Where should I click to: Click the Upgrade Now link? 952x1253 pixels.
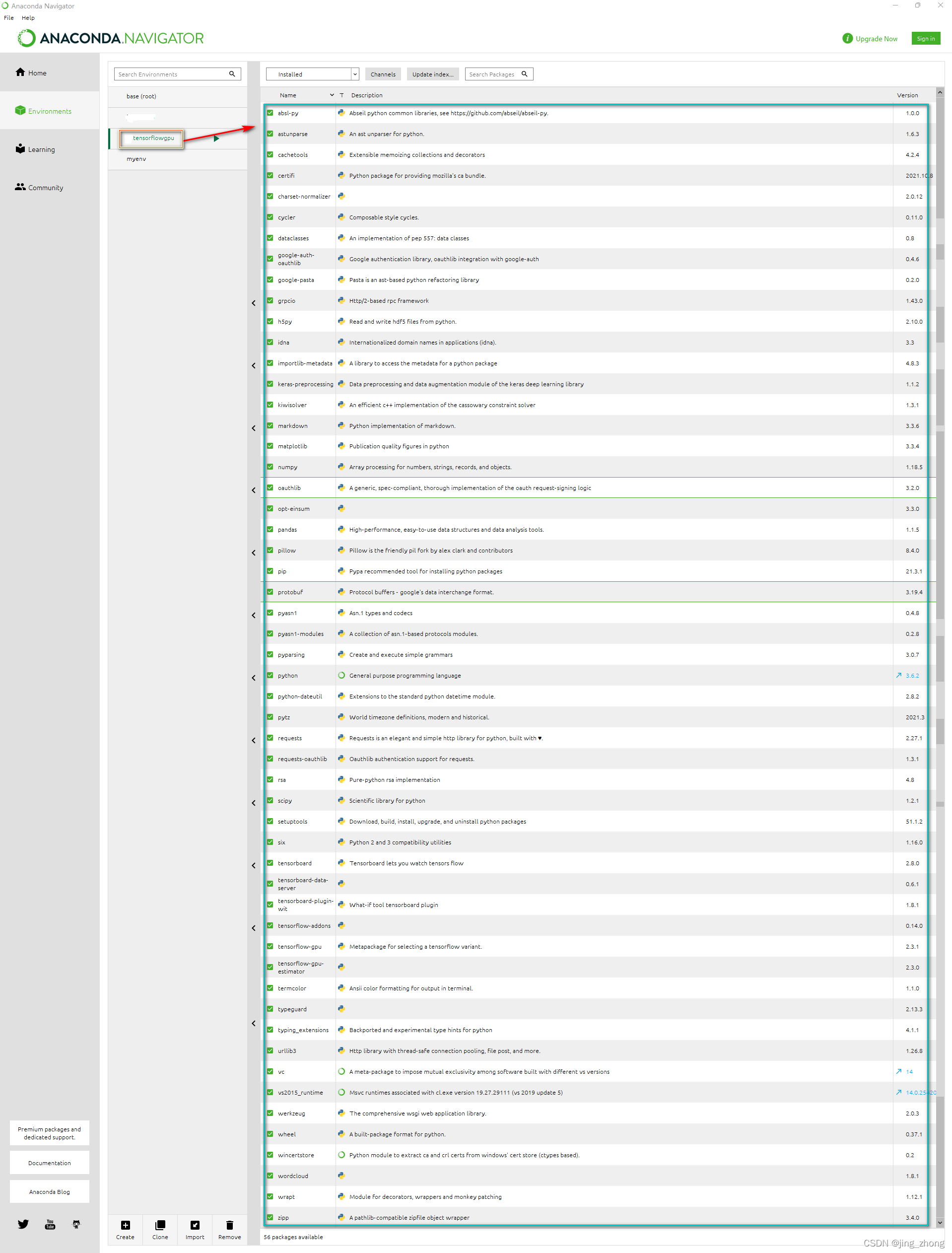pos(876,39)
